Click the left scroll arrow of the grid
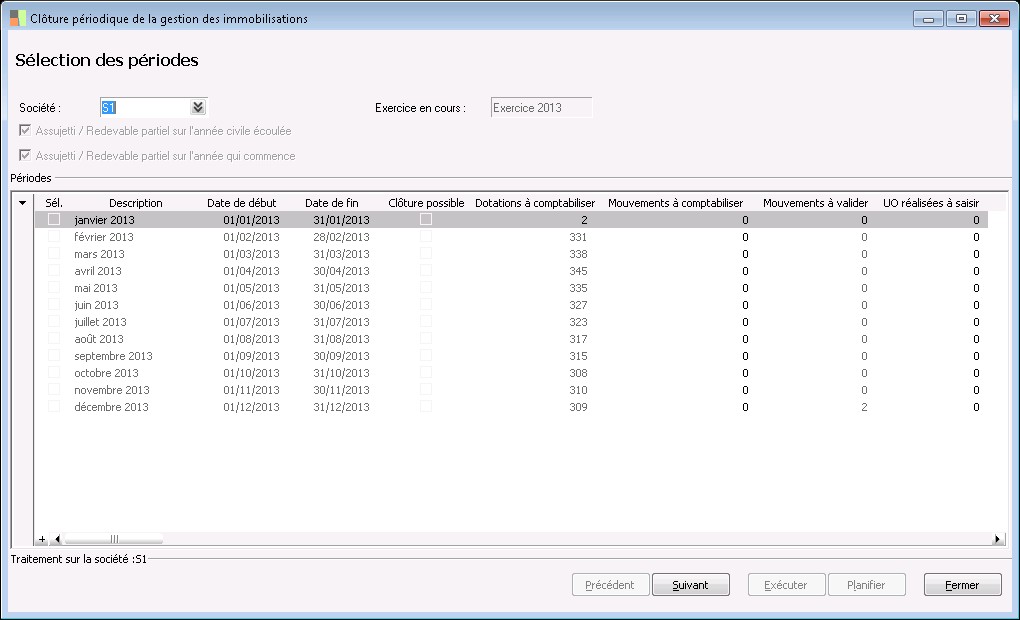 pos(57,539)
